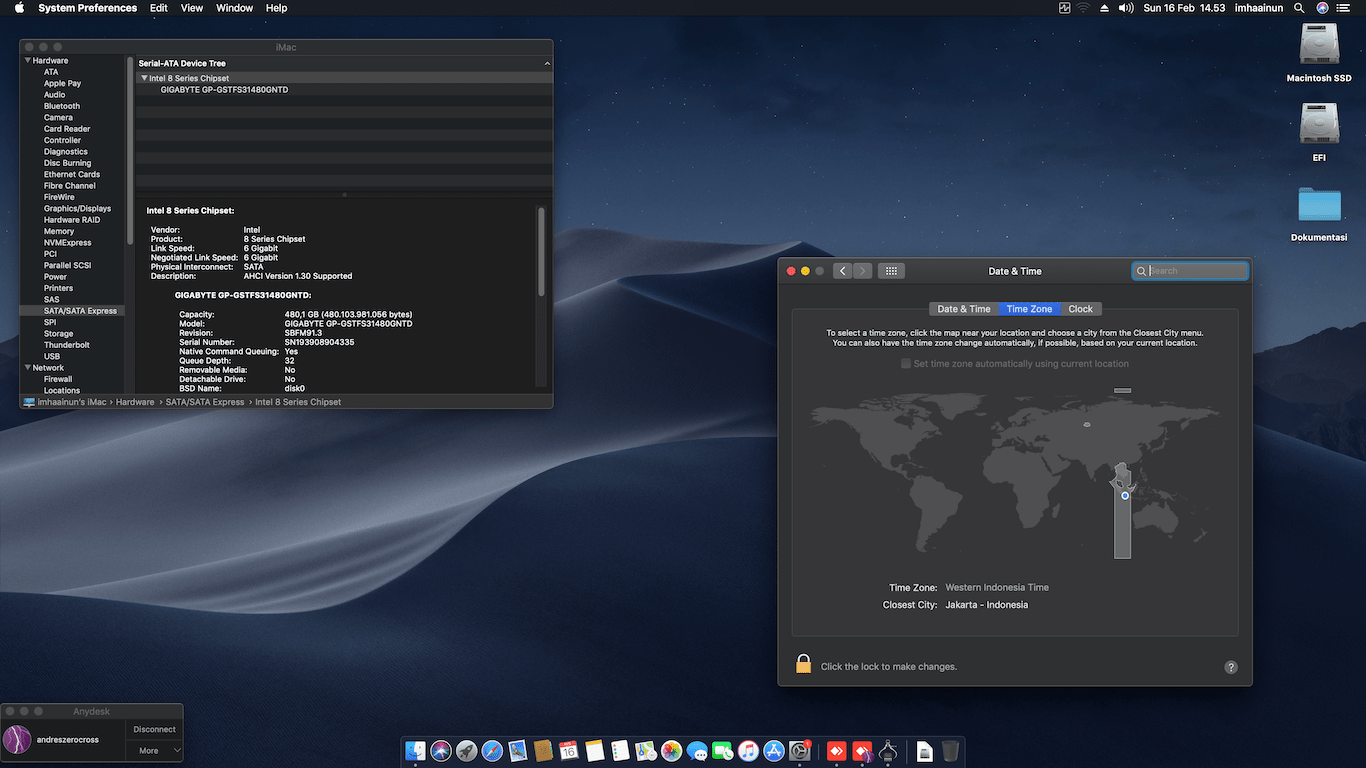Open the Window menu
This screenshot has height=768, width=1366.
click(234, 7)
